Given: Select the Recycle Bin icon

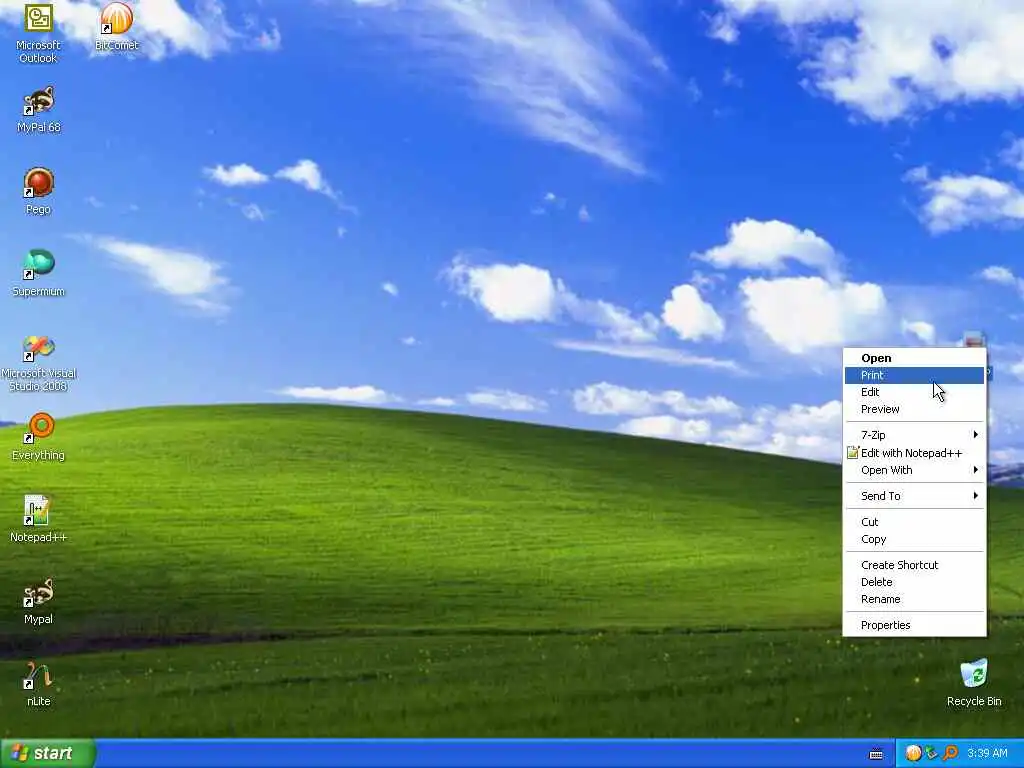Looking at the screenshot, I should 974,683.
